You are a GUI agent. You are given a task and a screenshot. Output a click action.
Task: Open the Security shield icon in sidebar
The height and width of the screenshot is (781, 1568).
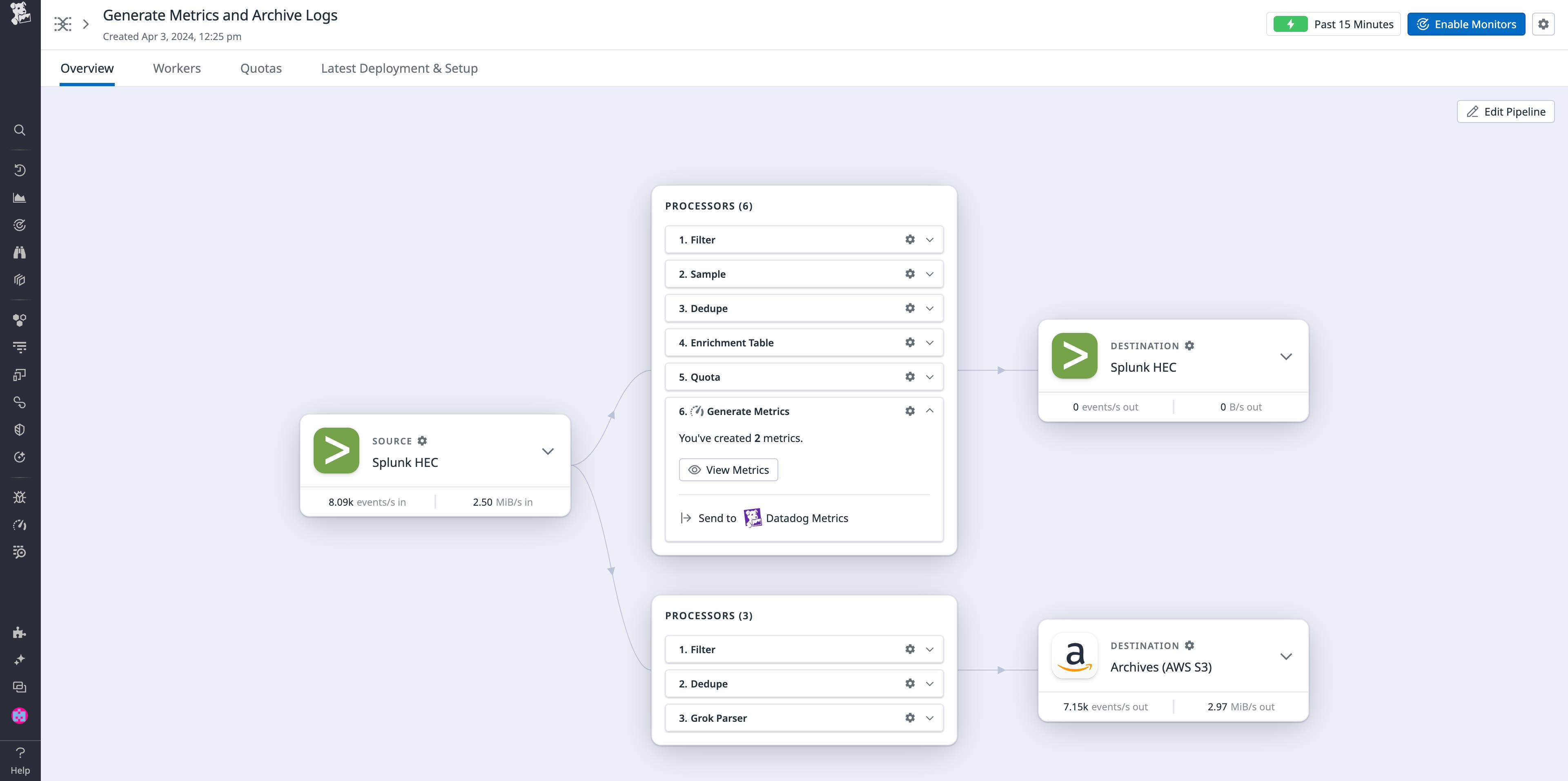pos(20,429)
